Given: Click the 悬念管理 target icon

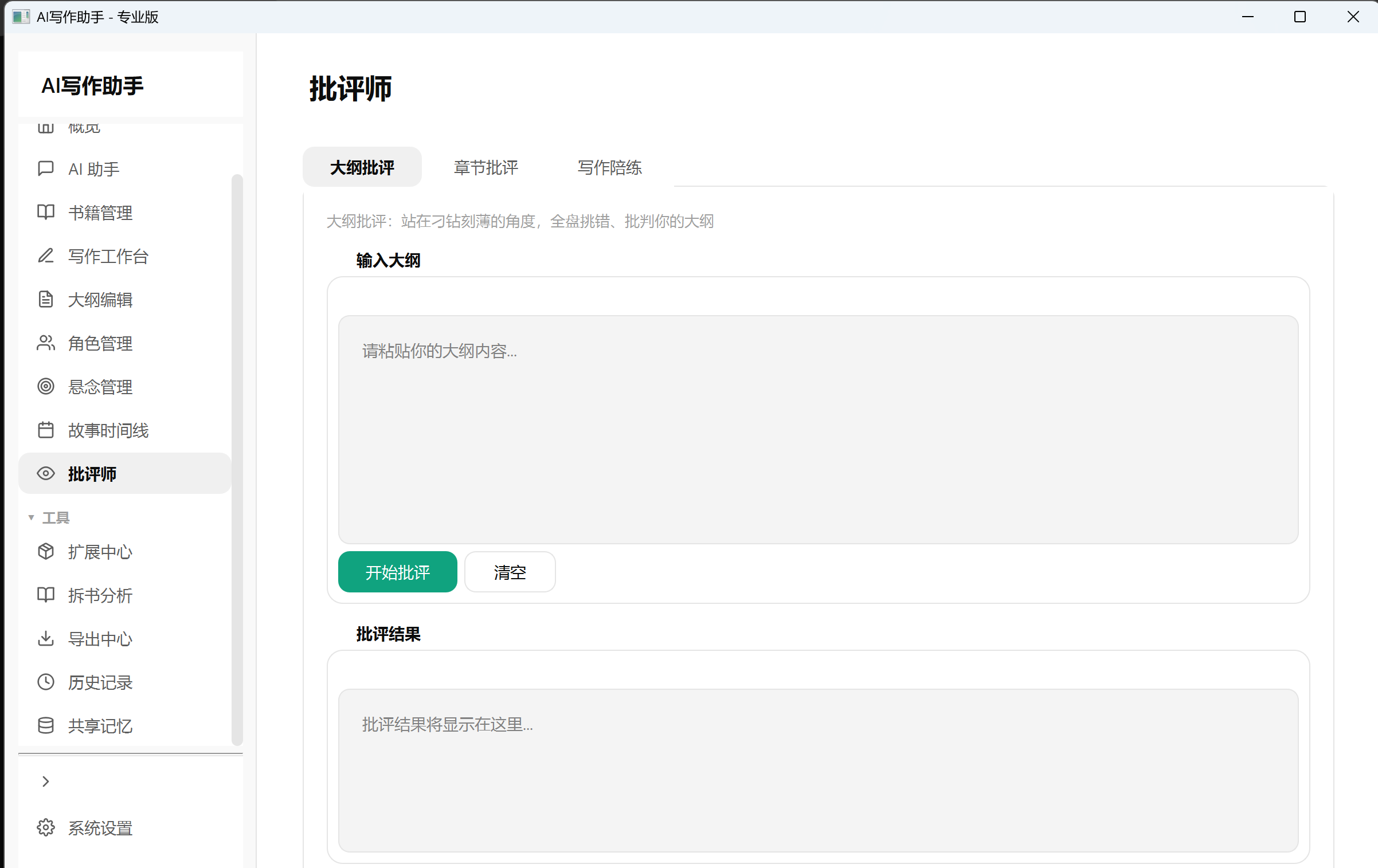Looking at the screenshot, I should coord(46,386).
